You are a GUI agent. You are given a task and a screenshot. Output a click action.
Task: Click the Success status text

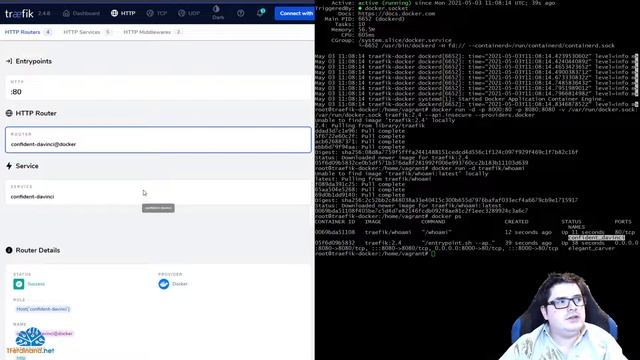36,284
